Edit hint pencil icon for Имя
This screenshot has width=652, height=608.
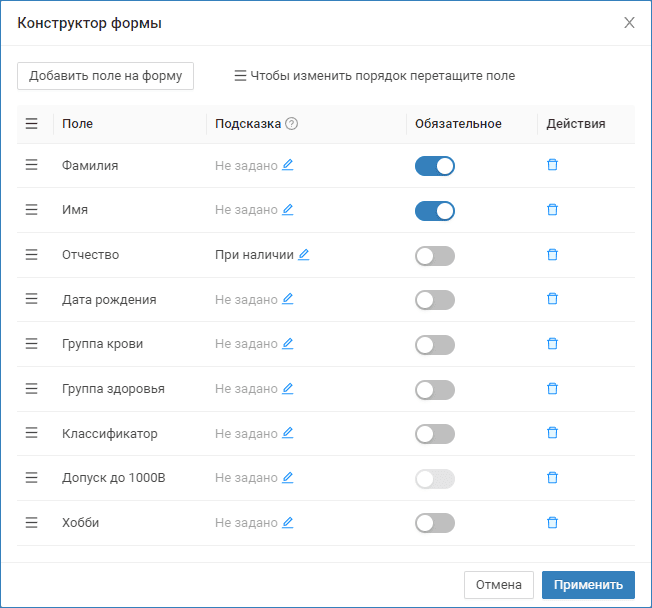pyautogui.click(x=288, y=210)
